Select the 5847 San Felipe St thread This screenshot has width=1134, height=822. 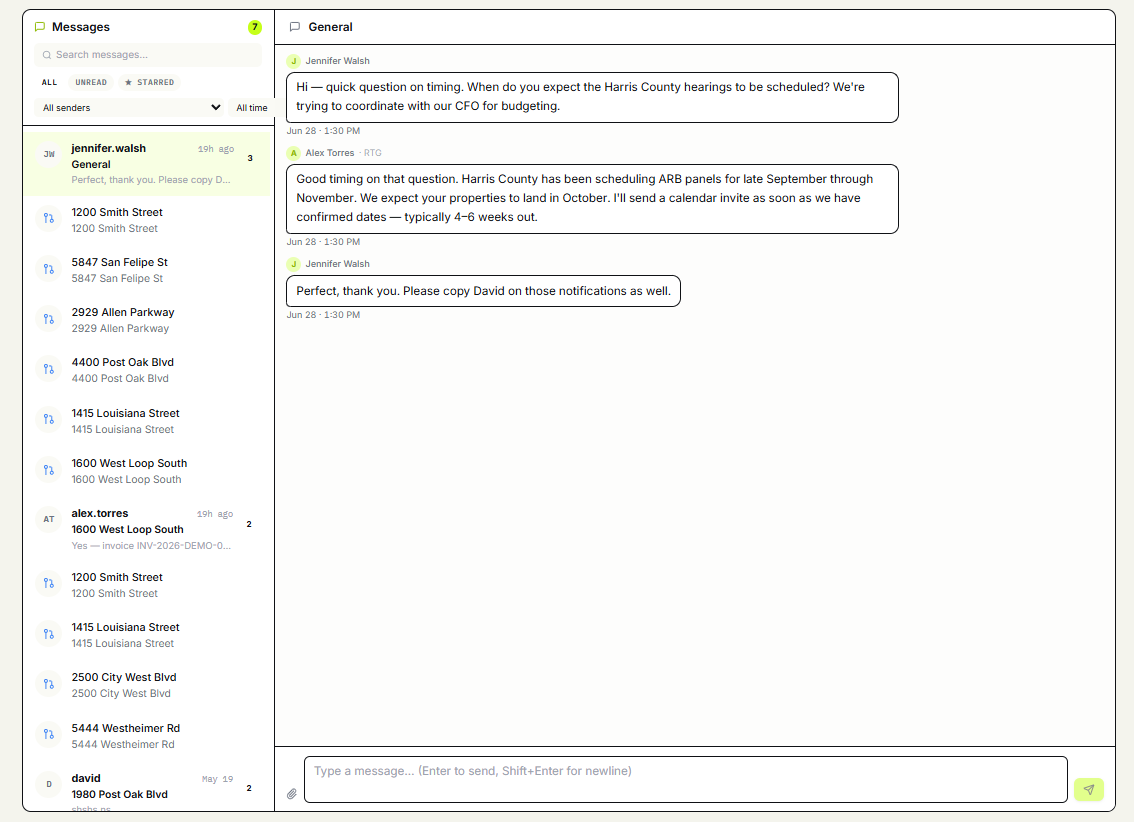(x=147, y=270)
